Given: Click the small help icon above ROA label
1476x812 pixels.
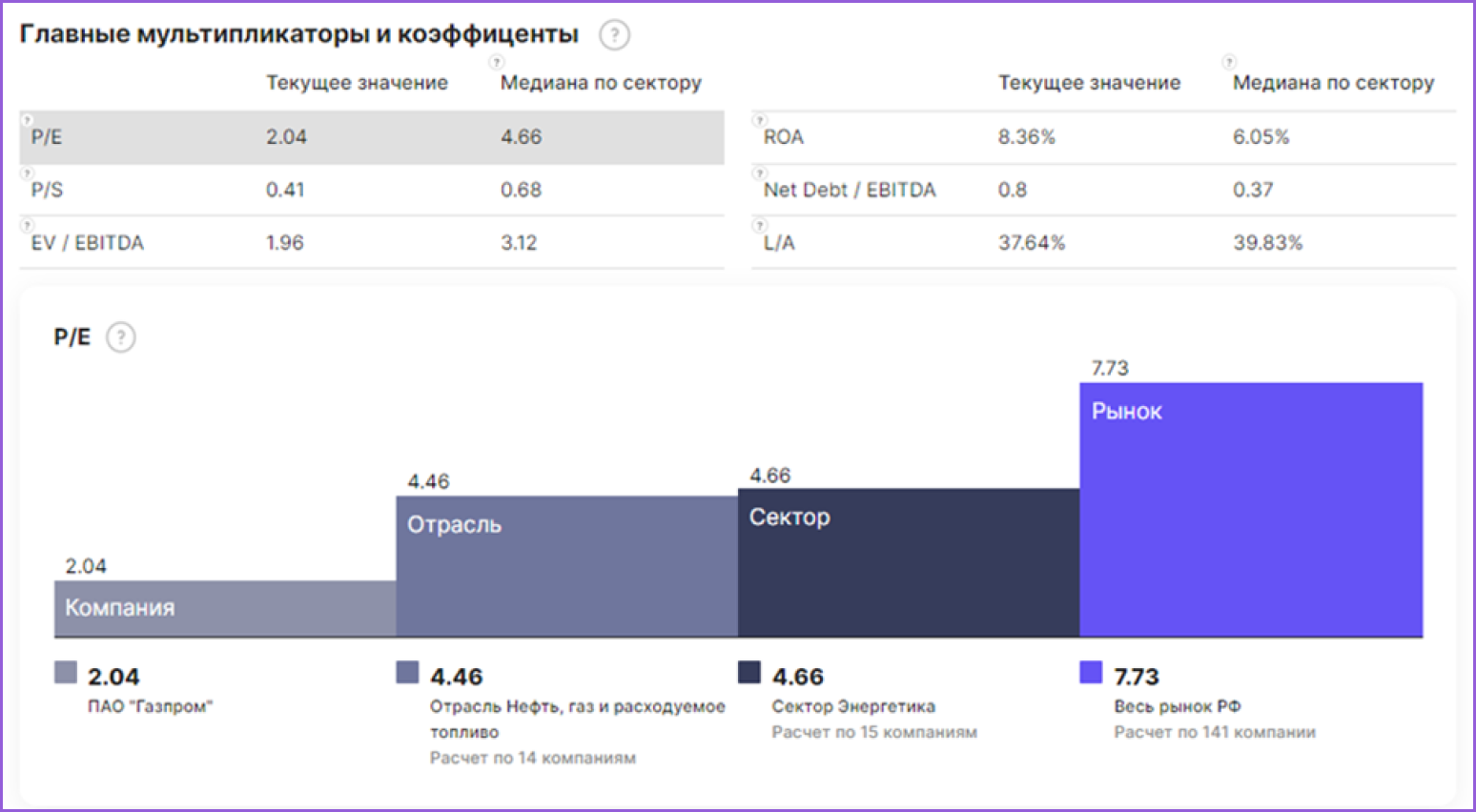Looking at the screenshot, I should tap(759, 120).
